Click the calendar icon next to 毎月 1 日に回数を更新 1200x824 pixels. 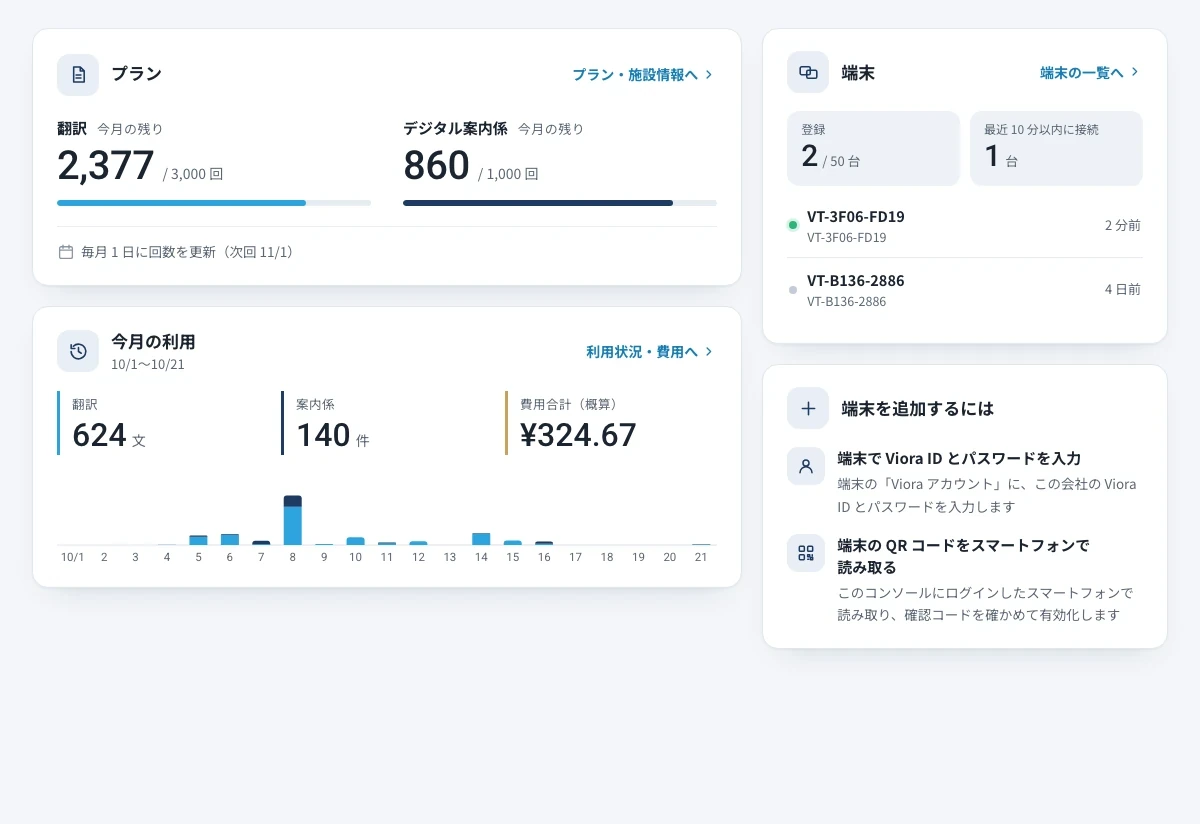66,252
